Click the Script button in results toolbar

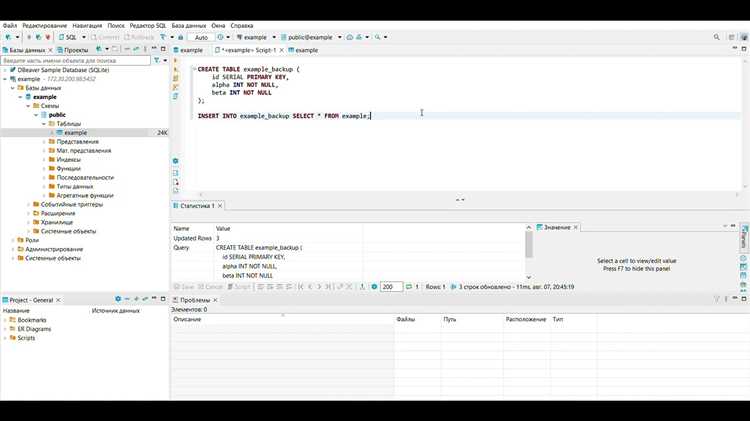239,287
